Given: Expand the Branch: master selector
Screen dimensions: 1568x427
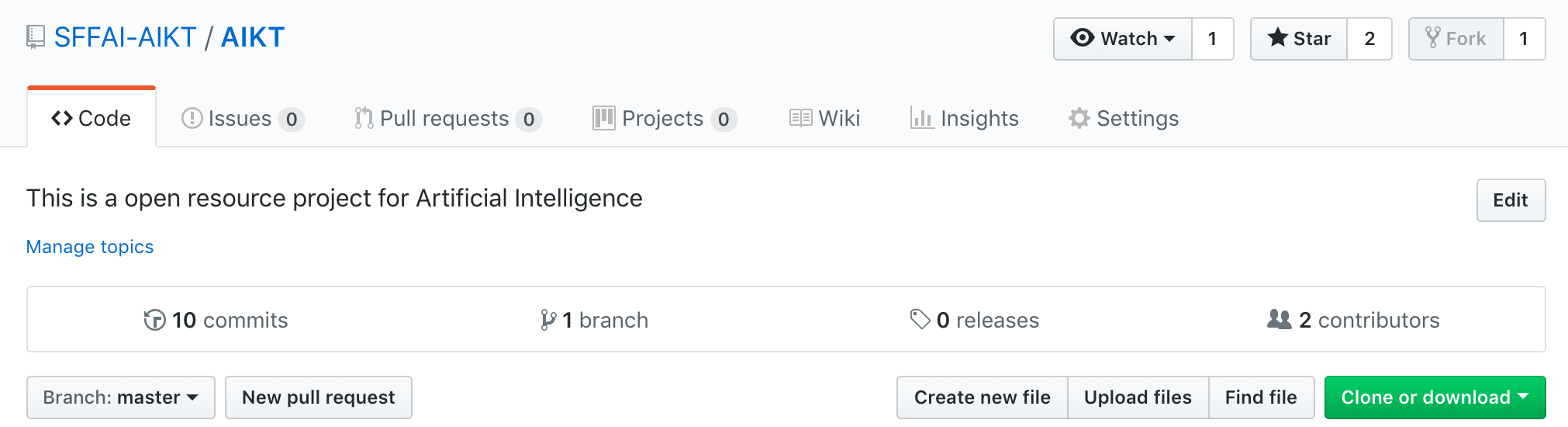Looking at the screenshot, I should [x=121, y=397].
